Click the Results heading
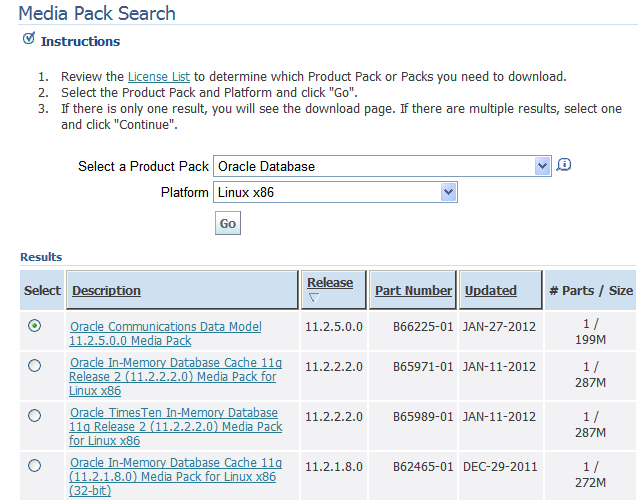This screenshot has height=501, width=639. point(41,257)
